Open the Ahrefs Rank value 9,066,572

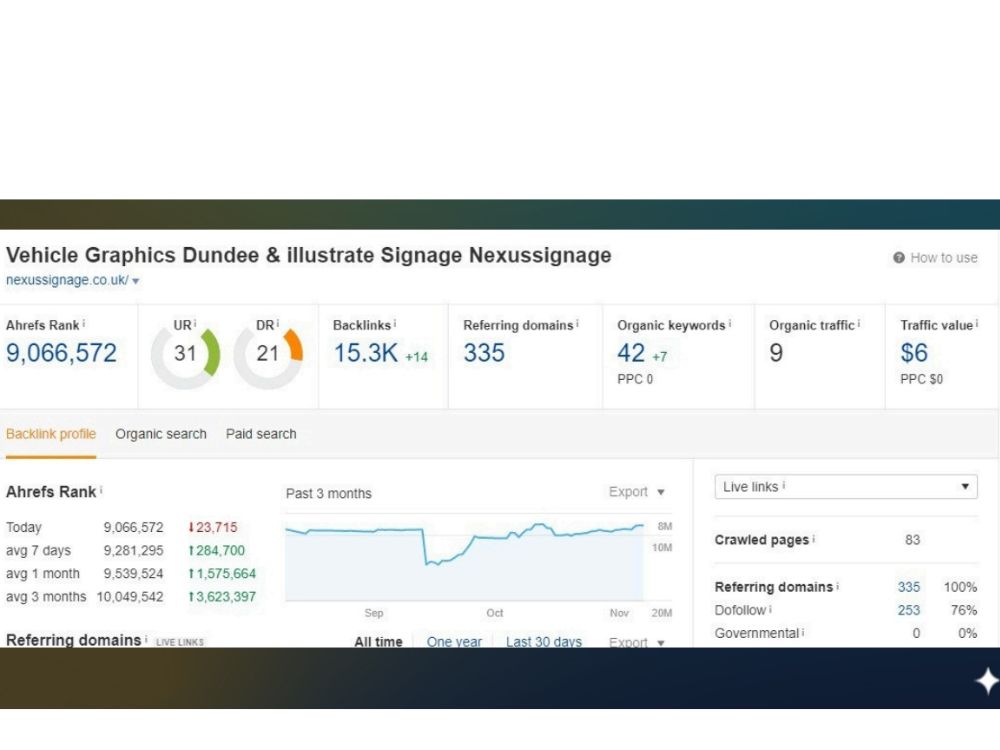click(x=61, y=353)
